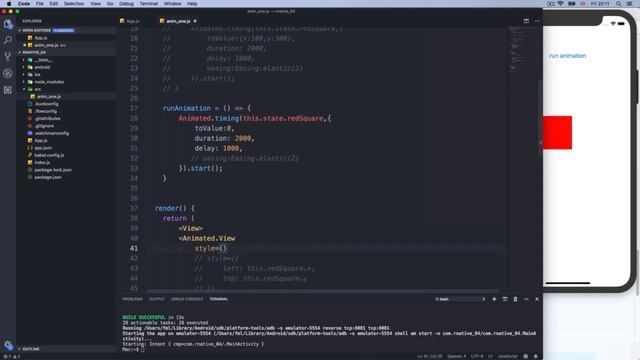
Task: Switch to the Debug Console tab
Action: [x=187, y=299]
